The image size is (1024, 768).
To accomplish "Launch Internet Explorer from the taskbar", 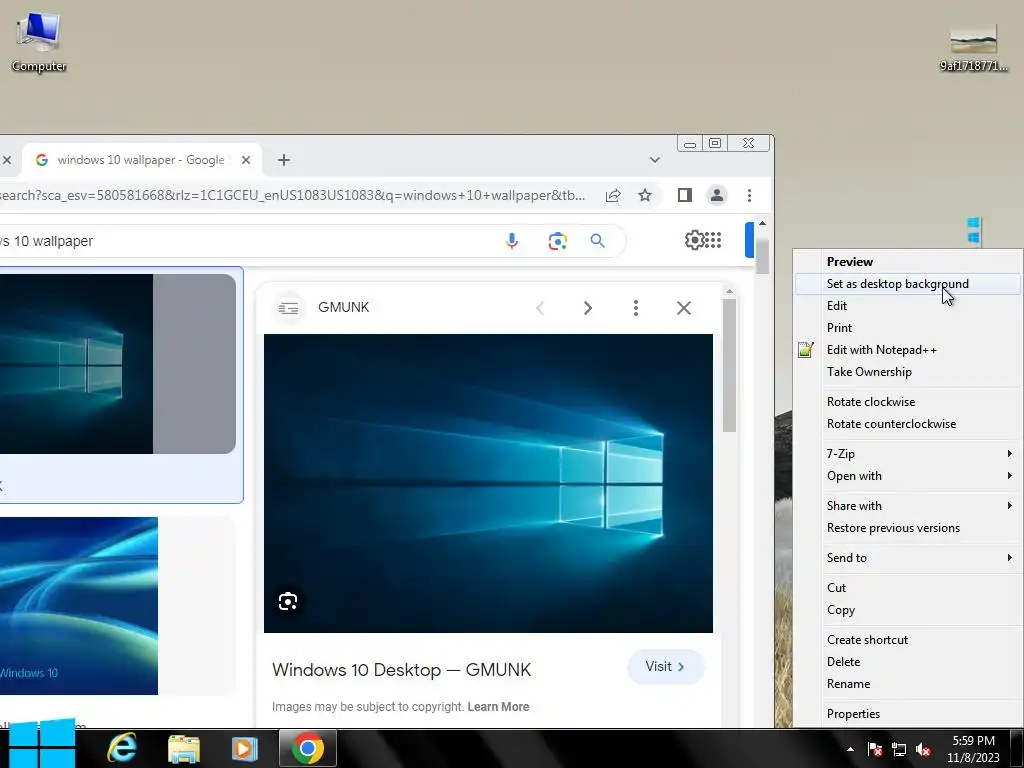I will 122,748.
